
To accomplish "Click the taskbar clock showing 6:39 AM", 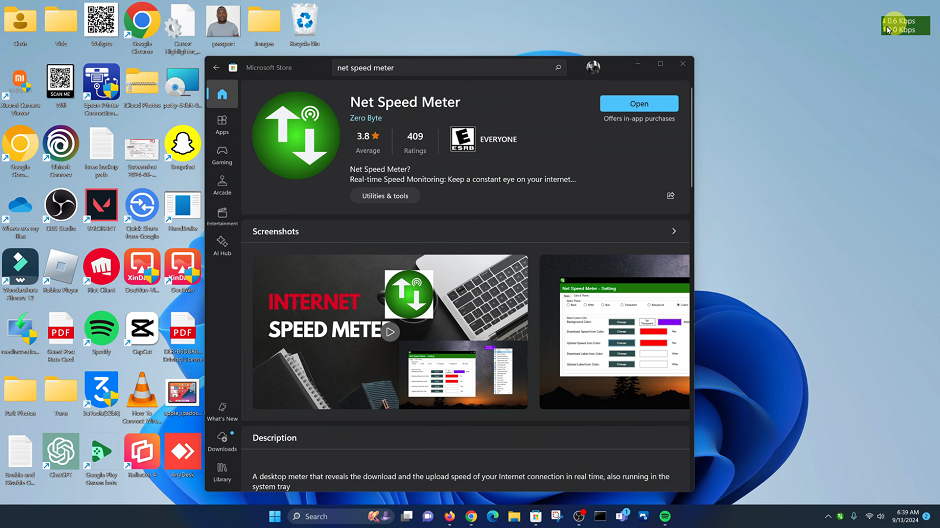I will tap(907, 516).
